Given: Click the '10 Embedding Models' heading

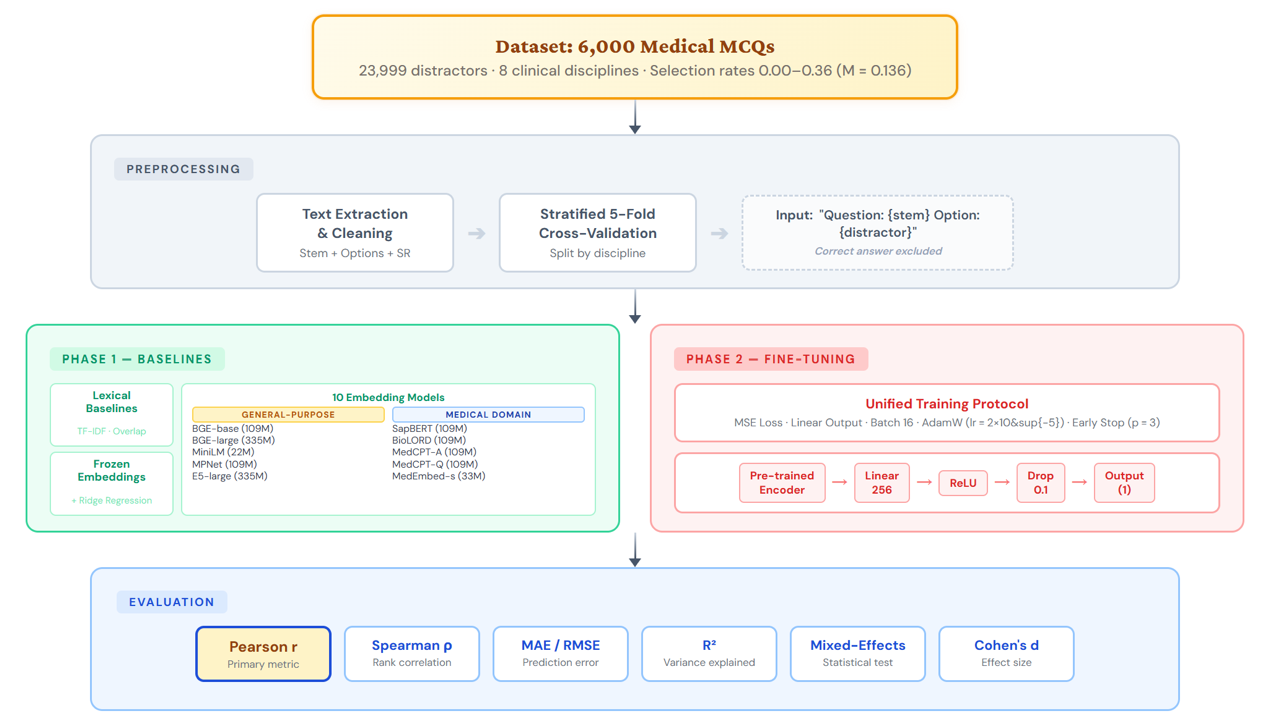Looking at the screenshot, I should [x=388, y=397].
